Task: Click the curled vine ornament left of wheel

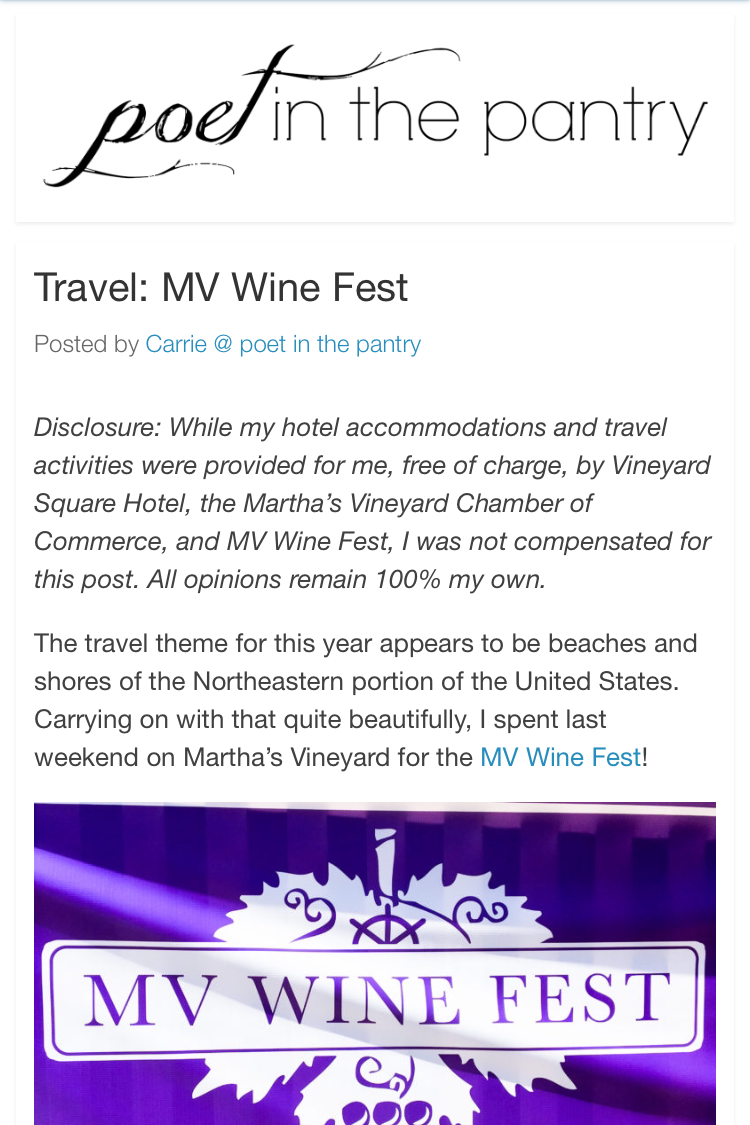Action: coord(311,908)
